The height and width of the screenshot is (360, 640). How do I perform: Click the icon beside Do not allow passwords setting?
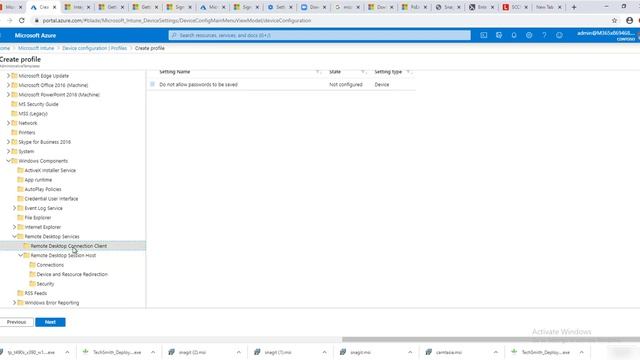(152, 84)
